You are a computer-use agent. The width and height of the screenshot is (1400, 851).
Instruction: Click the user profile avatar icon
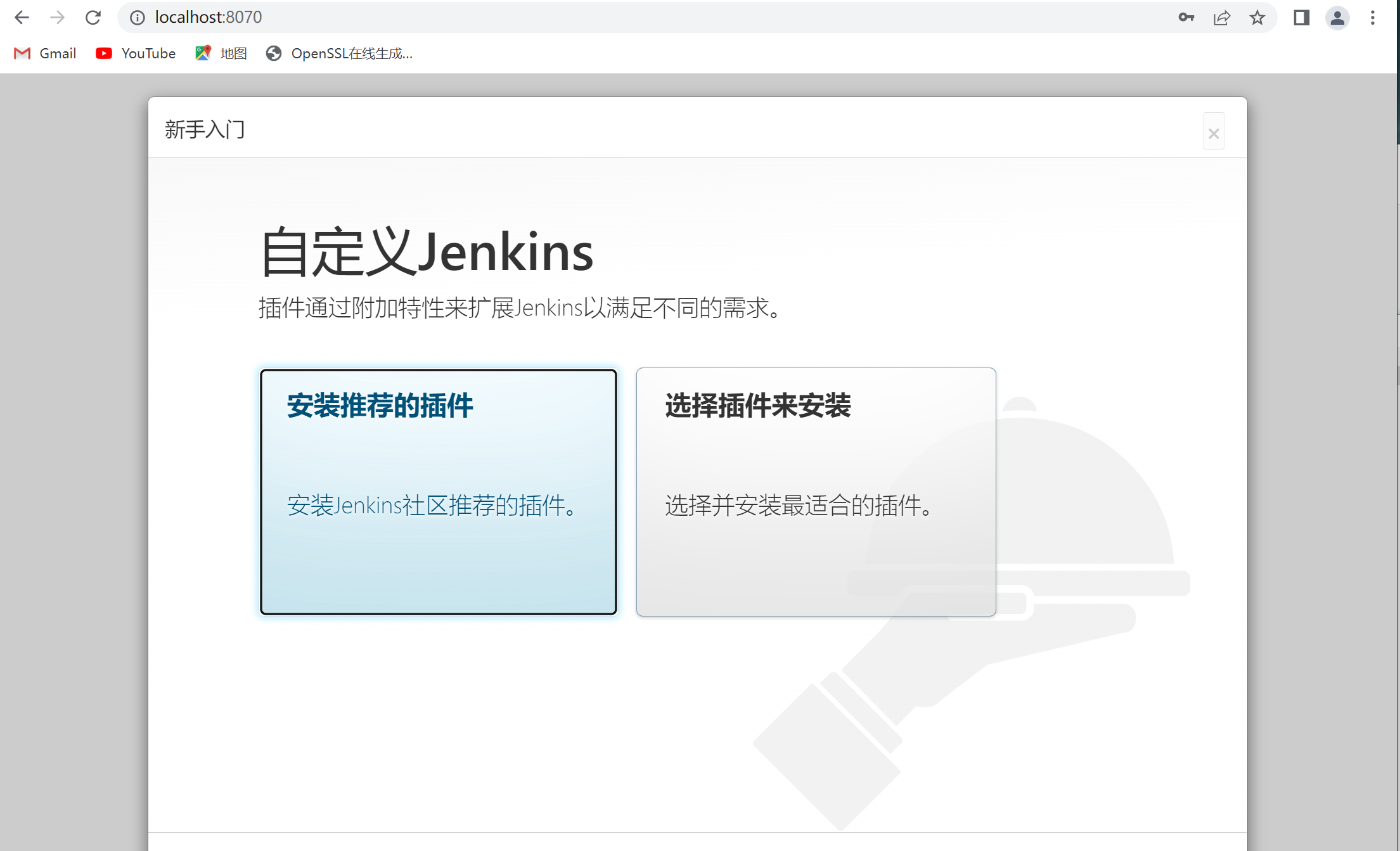pos(1337,17)
